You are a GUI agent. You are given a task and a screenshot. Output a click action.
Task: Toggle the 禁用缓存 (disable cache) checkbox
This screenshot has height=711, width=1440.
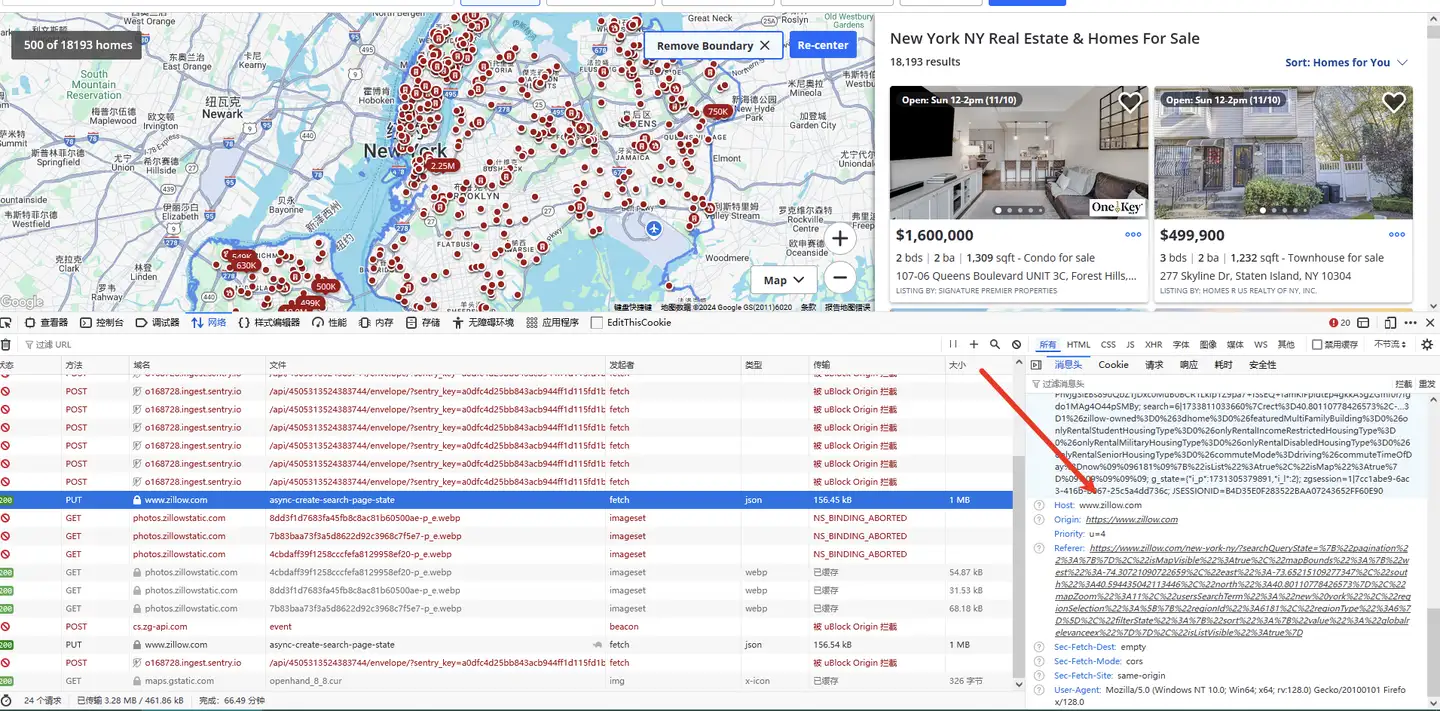coord(1316,345)
